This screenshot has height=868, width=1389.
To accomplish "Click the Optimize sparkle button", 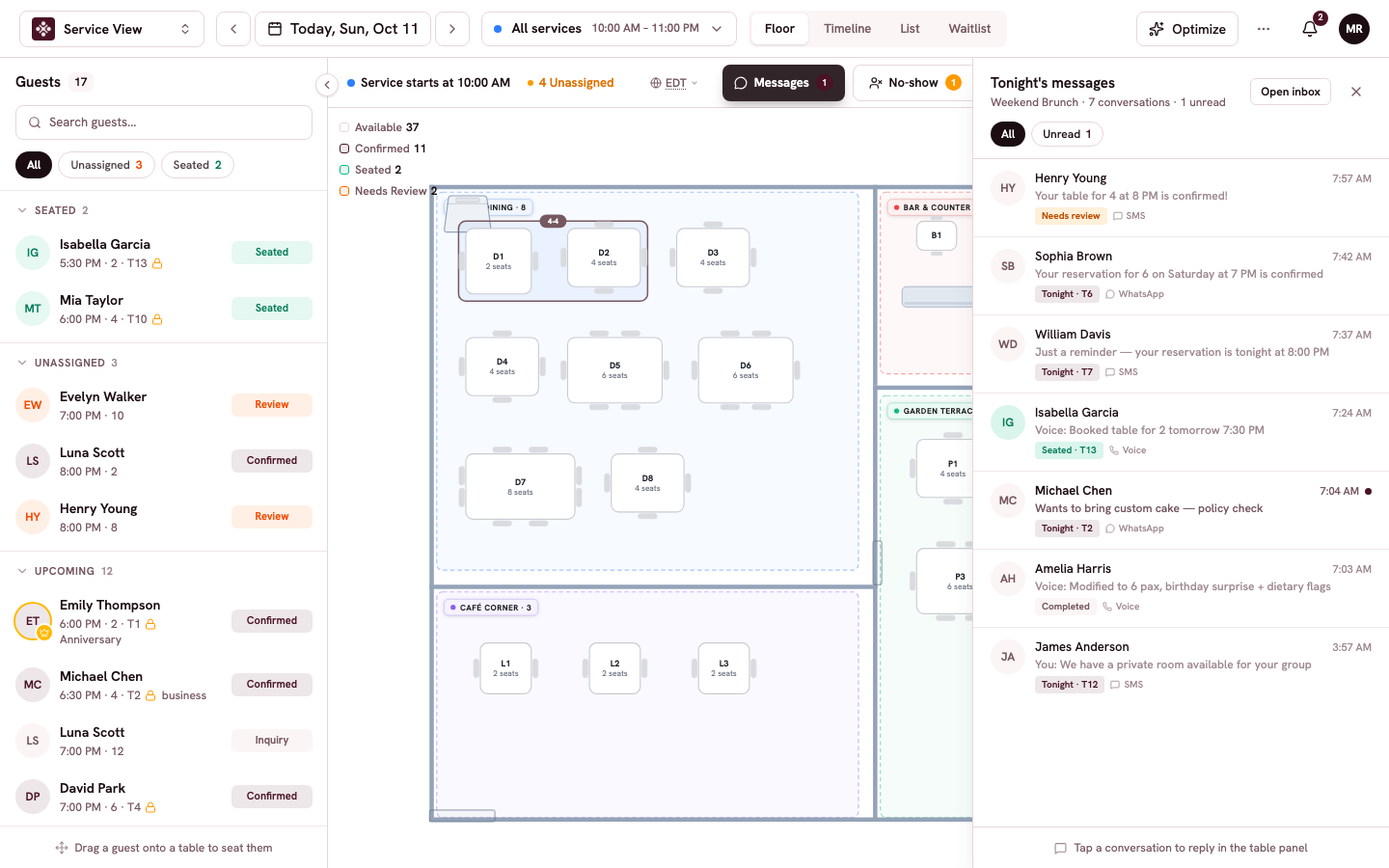I will tap(1187, 29).
